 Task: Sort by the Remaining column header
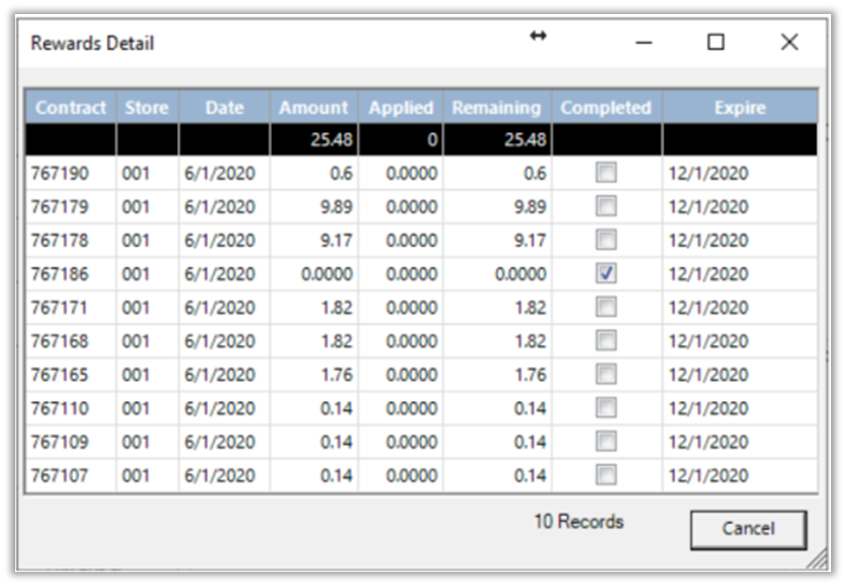(x=496, y=108)
